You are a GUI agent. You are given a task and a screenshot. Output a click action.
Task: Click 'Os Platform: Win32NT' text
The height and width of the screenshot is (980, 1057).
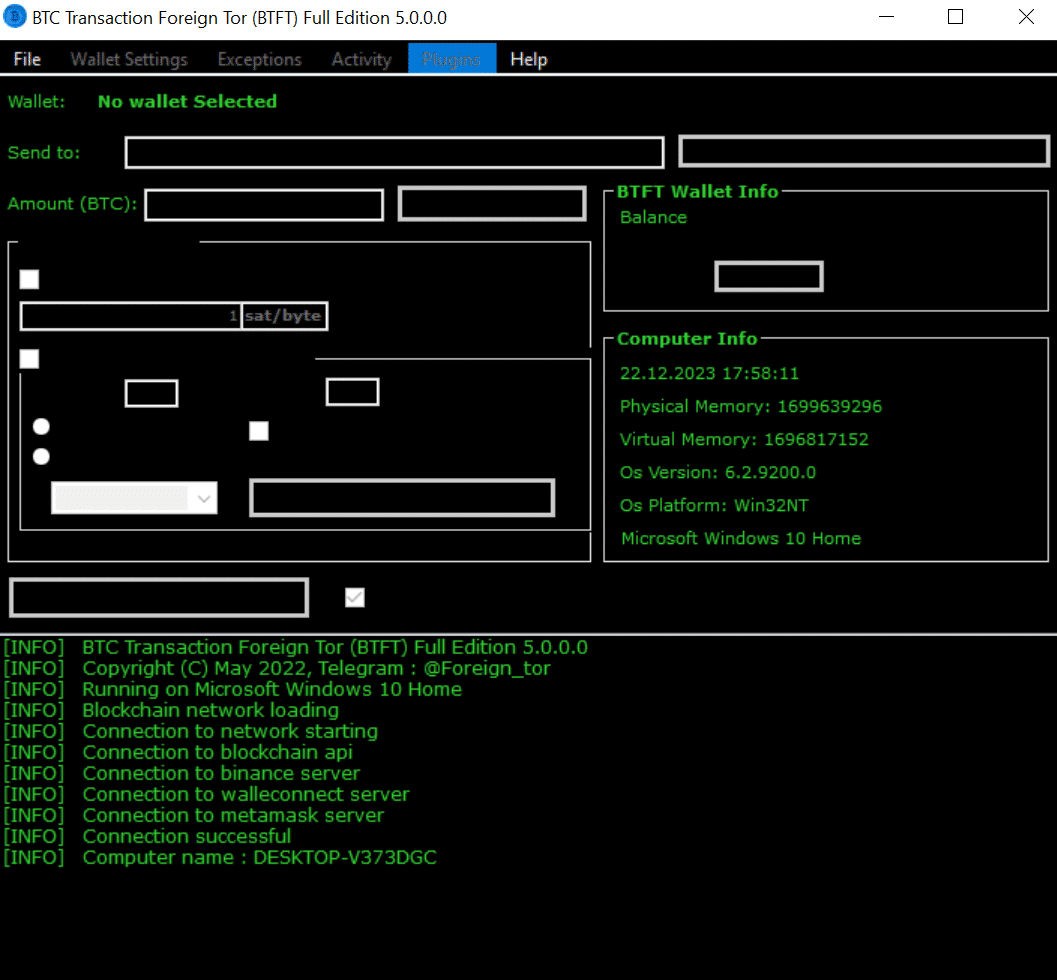click(714, 506)
